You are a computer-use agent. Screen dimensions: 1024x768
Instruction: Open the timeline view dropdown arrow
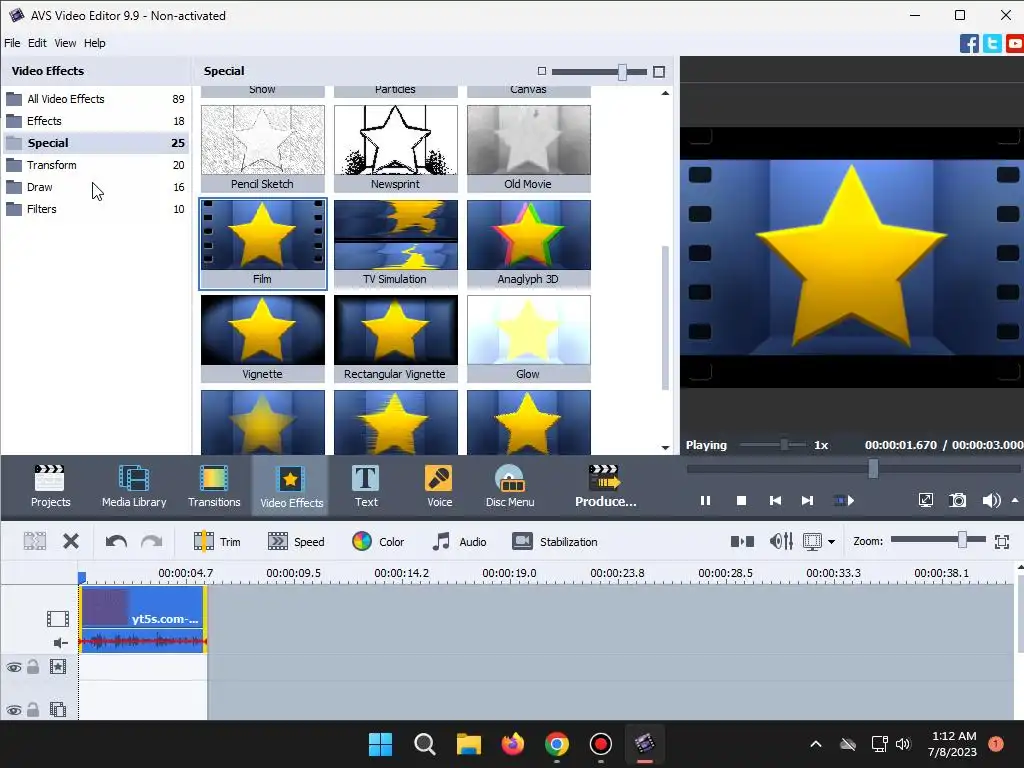831,542
